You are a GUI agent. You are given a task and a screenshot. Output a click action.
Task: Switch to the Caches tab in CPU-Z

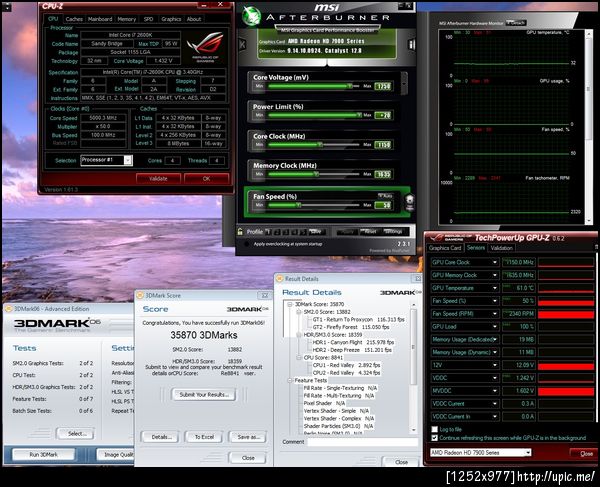[x=74, y=19]
